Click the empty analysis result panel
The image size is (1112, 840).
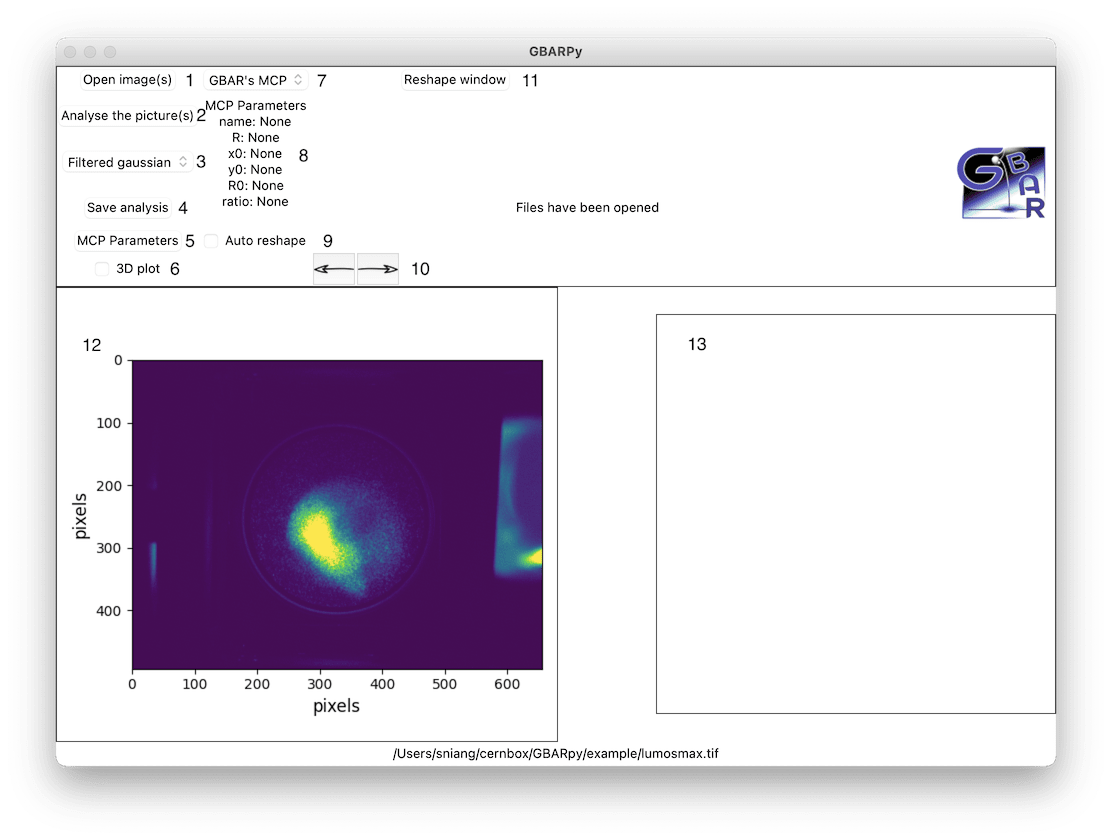[855, 514]
